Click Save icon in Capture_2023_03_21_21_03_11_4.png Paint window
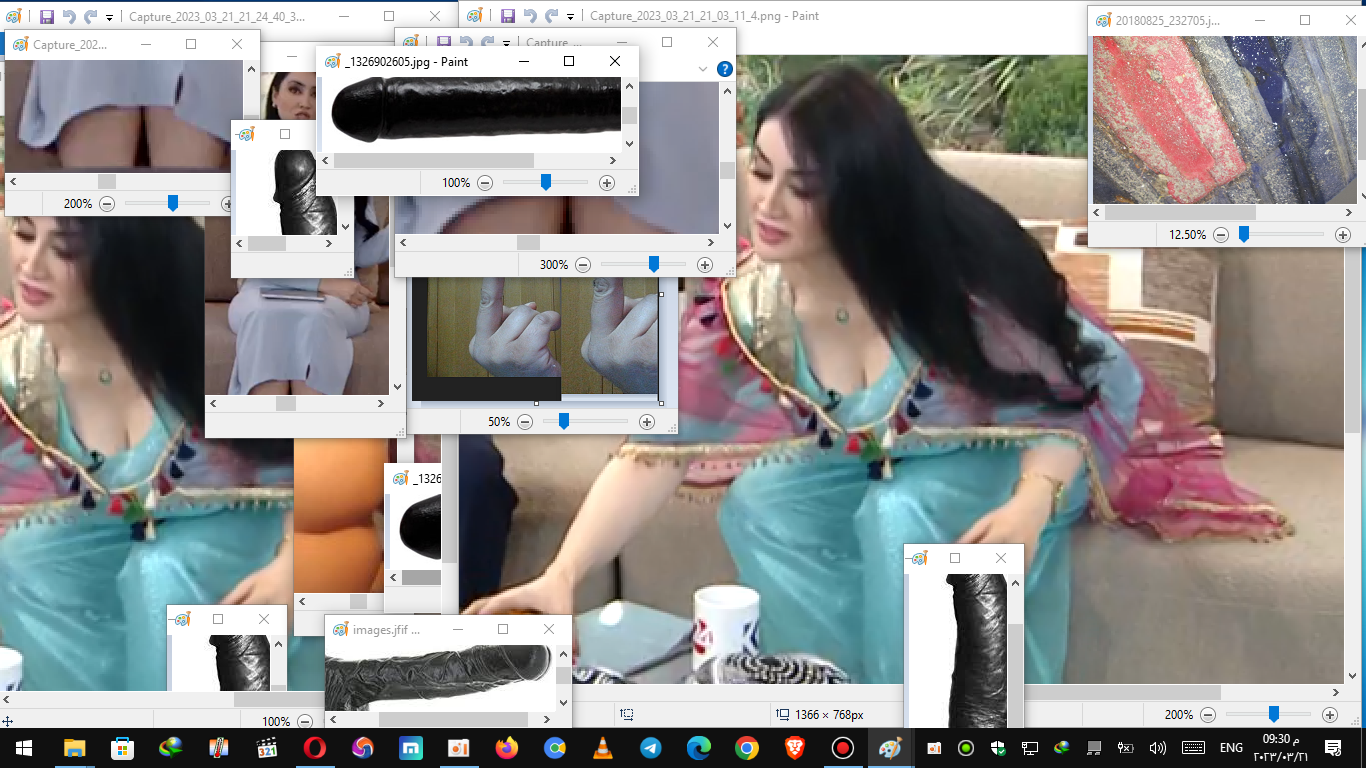1366x768 pixels. [x=507, y=16]
